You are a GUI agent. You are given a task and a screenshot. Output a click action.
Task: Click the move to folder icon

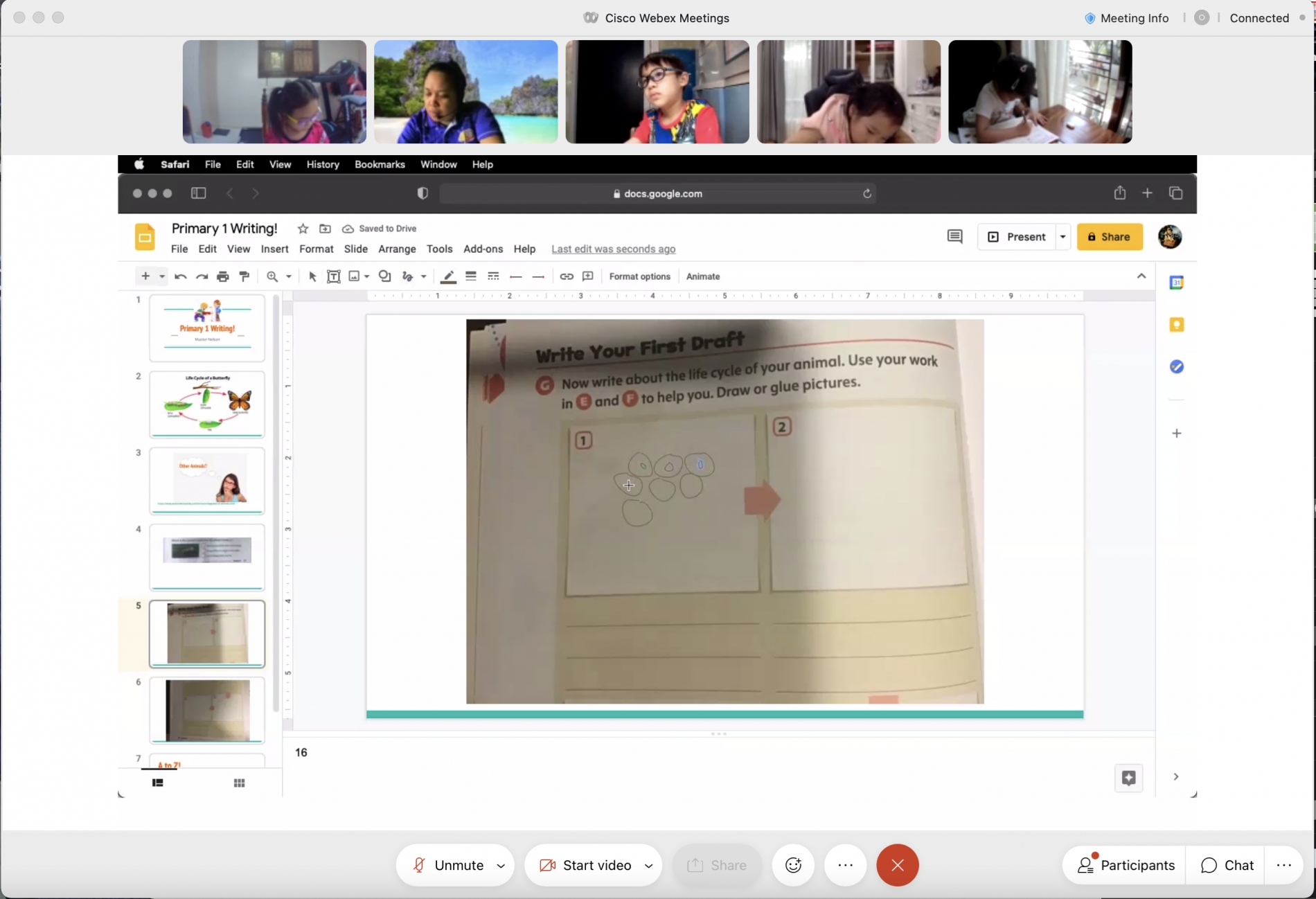(325, 229)
